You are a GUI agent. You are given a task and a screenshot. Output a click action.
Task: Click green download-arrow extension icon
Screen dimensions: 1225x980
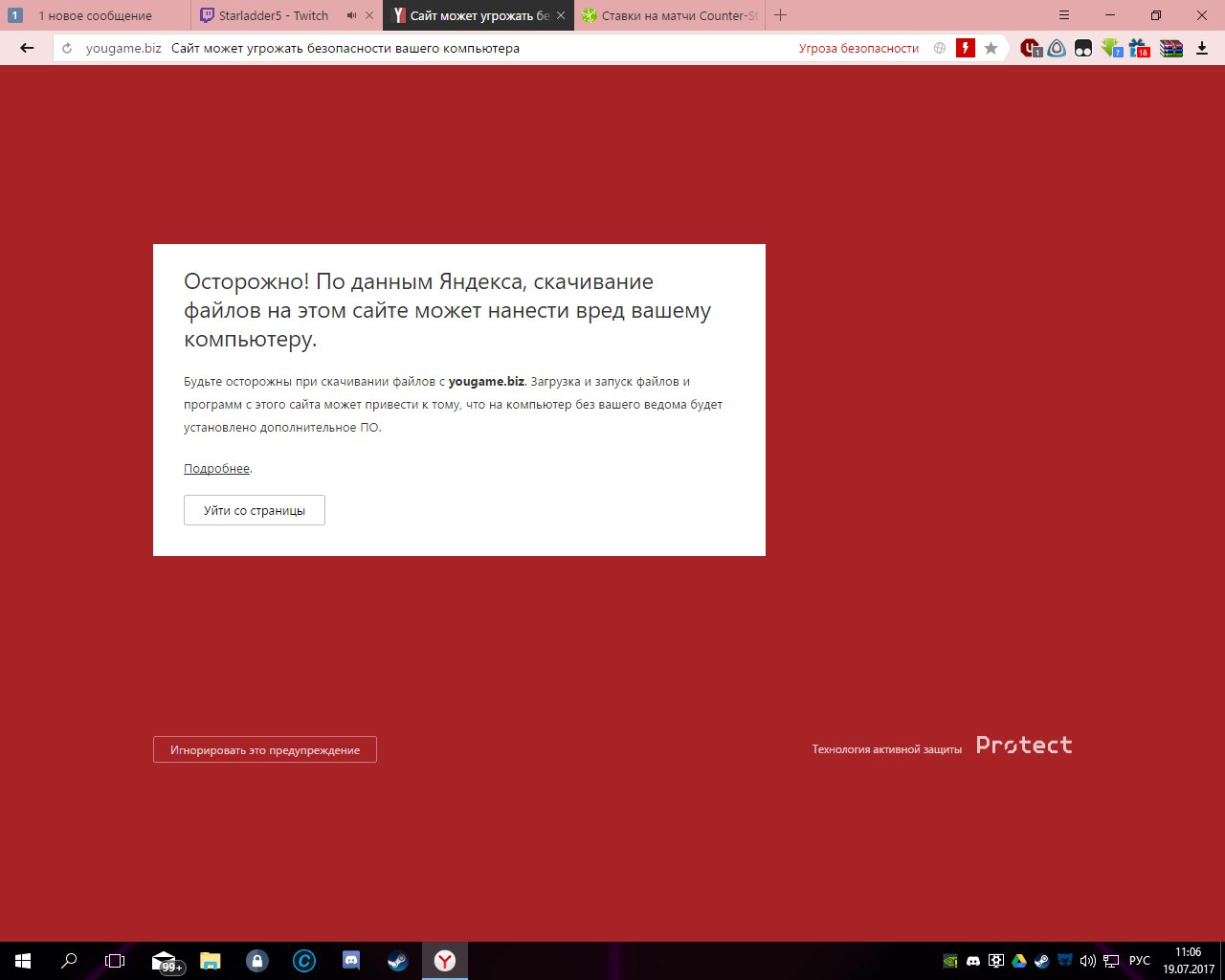tap(1111, 48)
